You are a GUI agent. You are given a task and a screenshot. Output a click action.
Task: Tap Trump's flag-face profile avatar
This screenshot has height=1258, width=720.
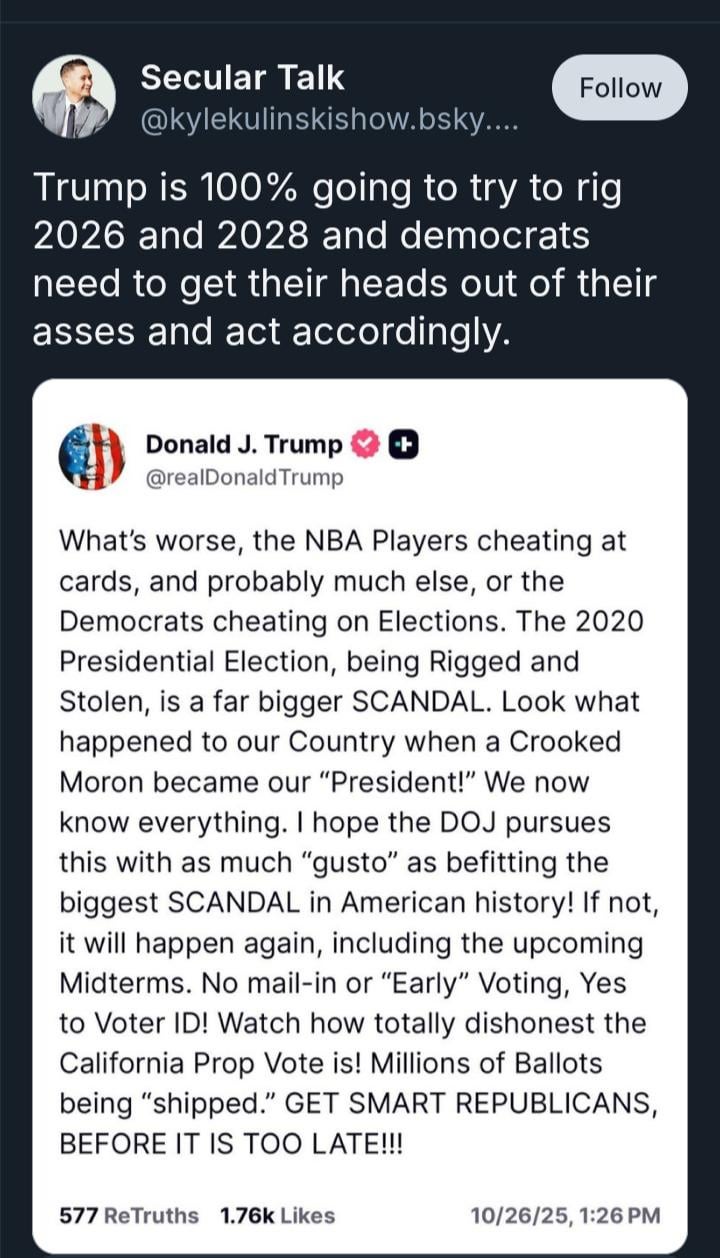tap(92, 458)
